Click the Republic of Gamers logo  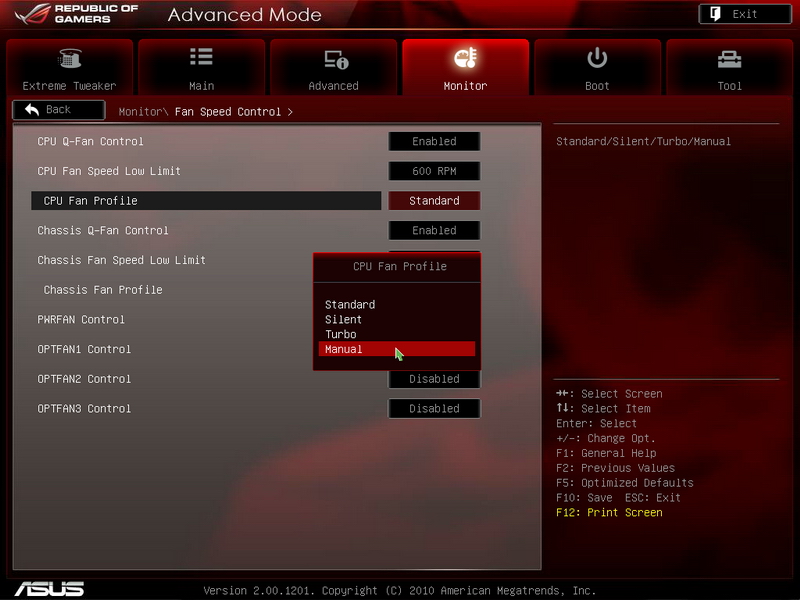tap(77, 14)
